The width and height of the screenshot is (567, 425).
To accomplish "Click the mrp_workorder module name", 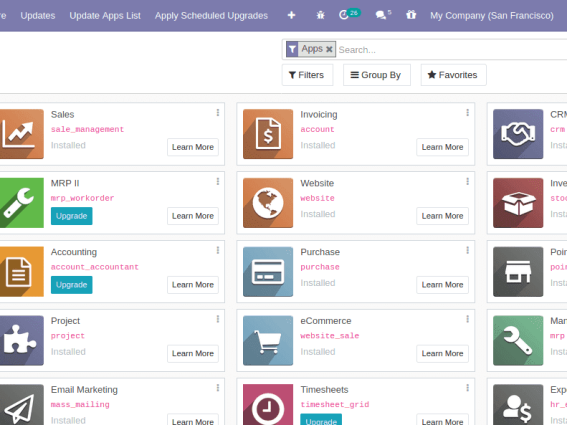I will (x=82, y=198).
